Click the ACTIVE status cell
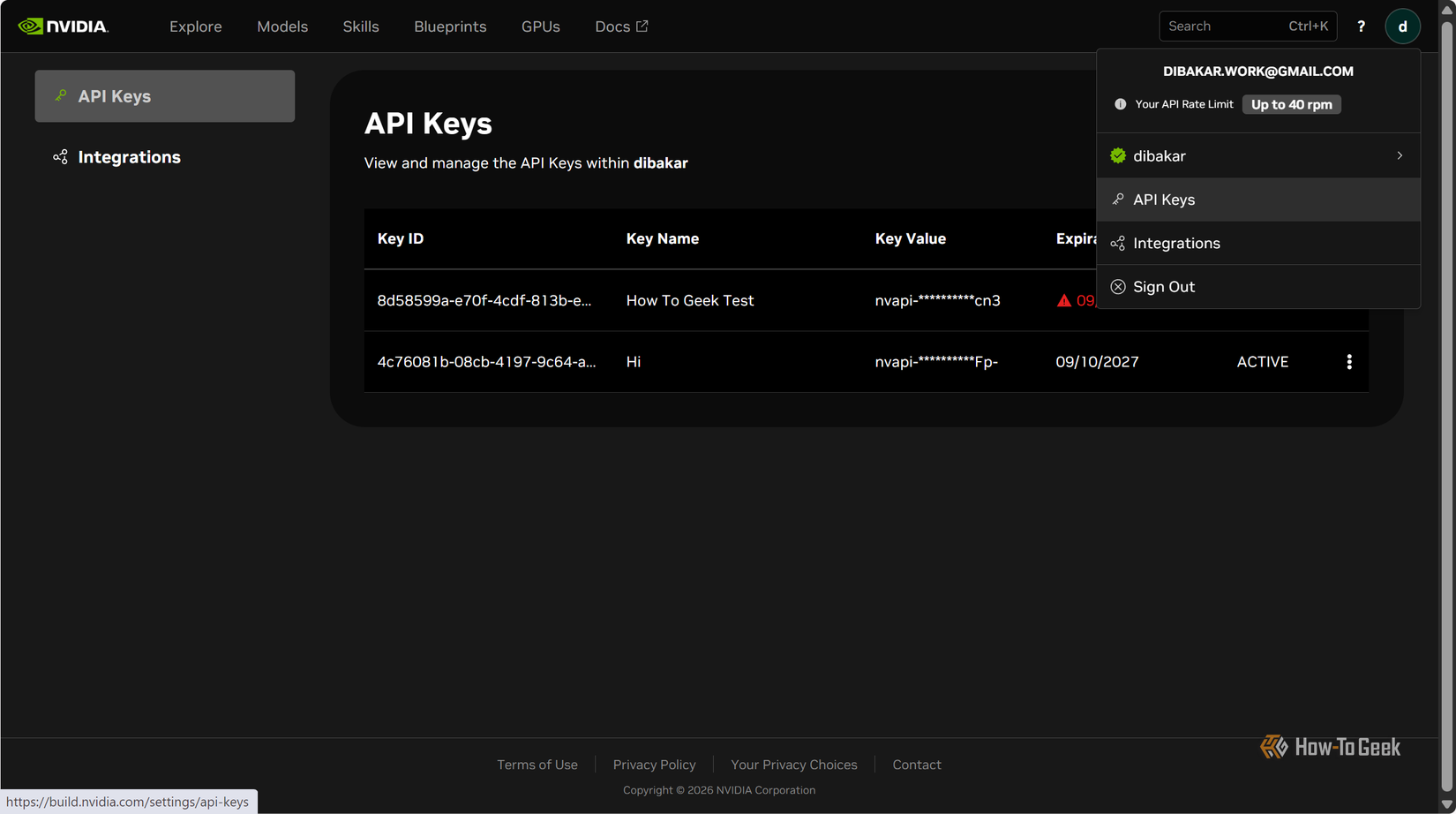The width and height of the screenshot is (1456, 814). tap(1263, 362)
